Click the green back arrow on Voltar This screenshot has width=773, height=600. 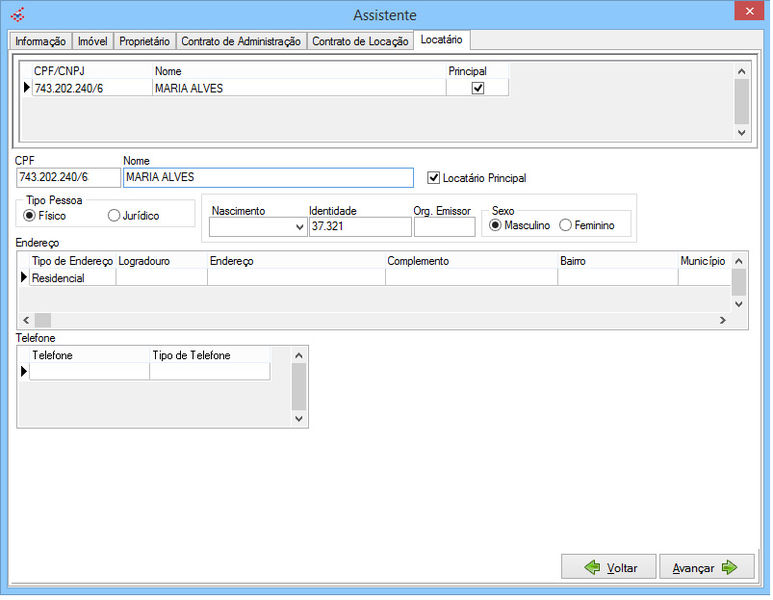point(593,568)
